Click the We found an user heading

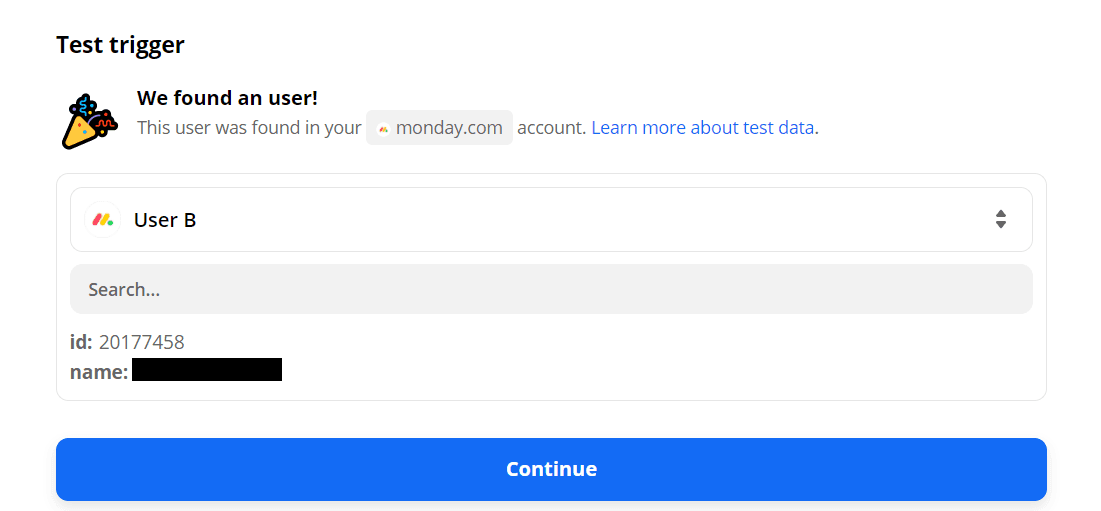227,98
